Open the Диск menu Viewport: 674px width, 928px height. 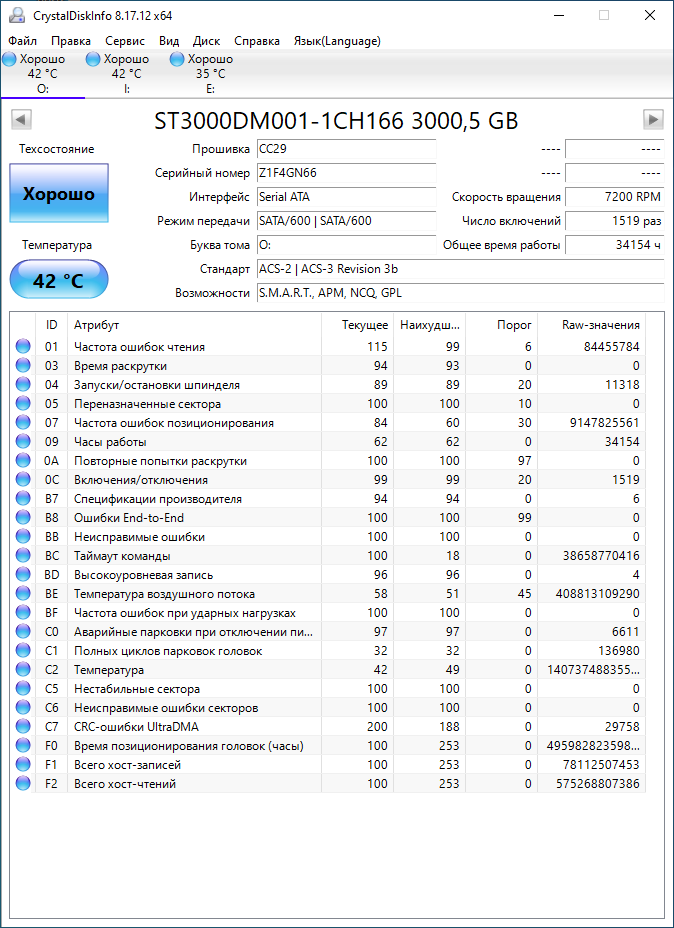(207, 41)
